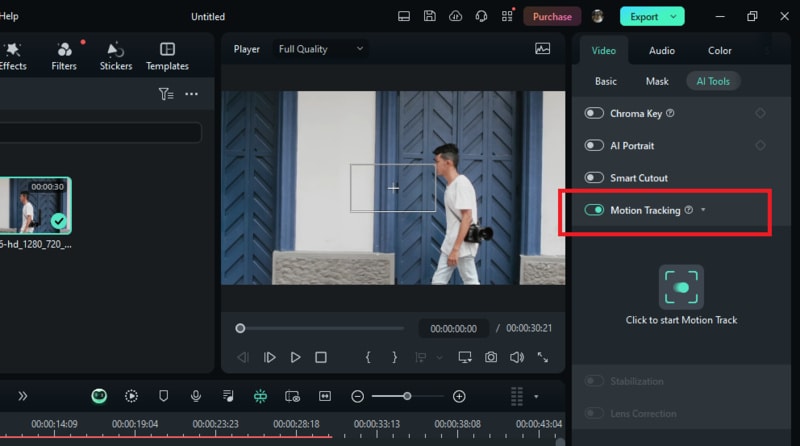800x446 pixels.
Task: Open the Export dropdown arrow
Action: (x=673, y=16)
